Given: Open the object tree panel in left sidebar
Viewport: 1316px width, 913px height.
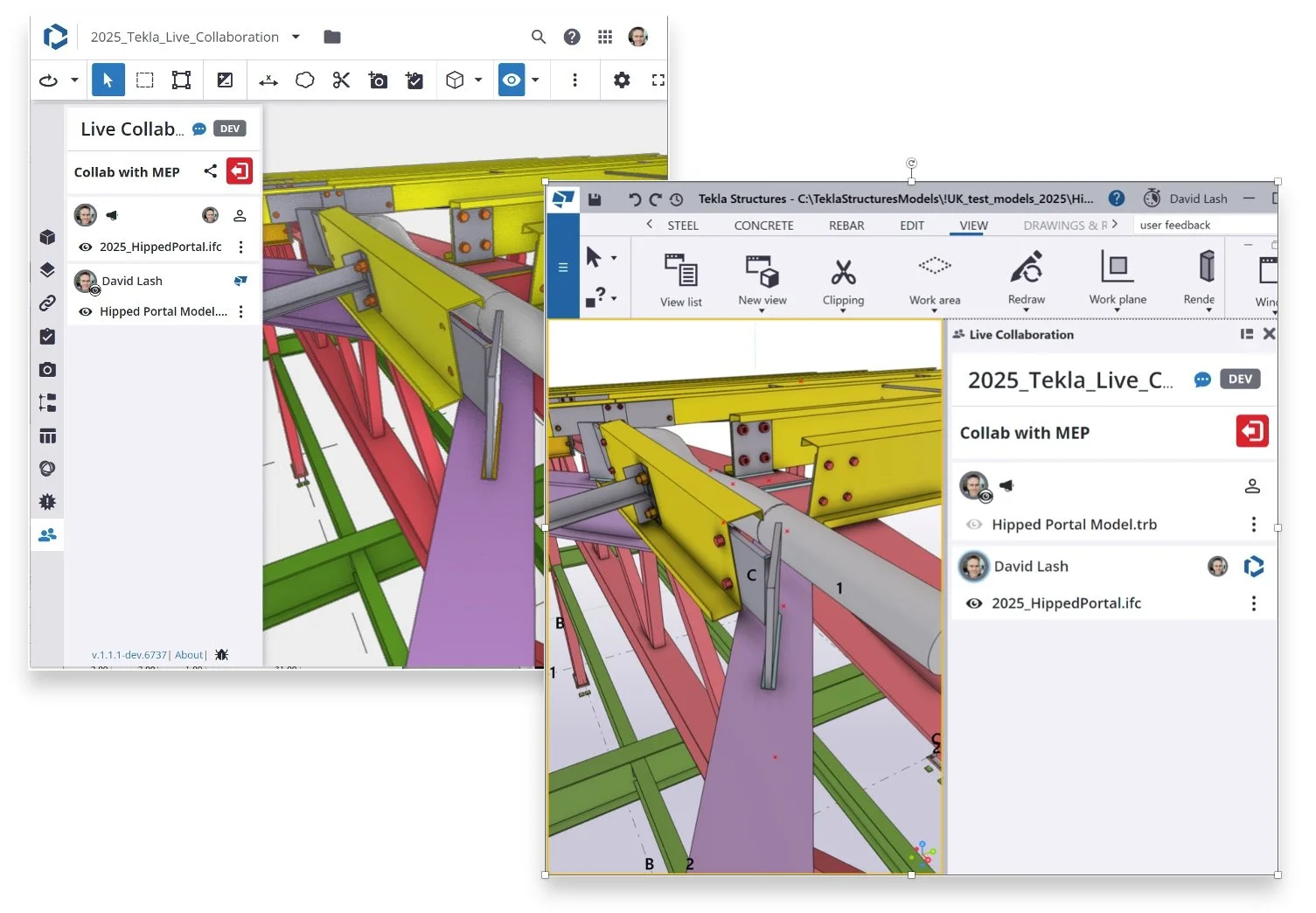Looking at the screenshot, I should (47, 402).
